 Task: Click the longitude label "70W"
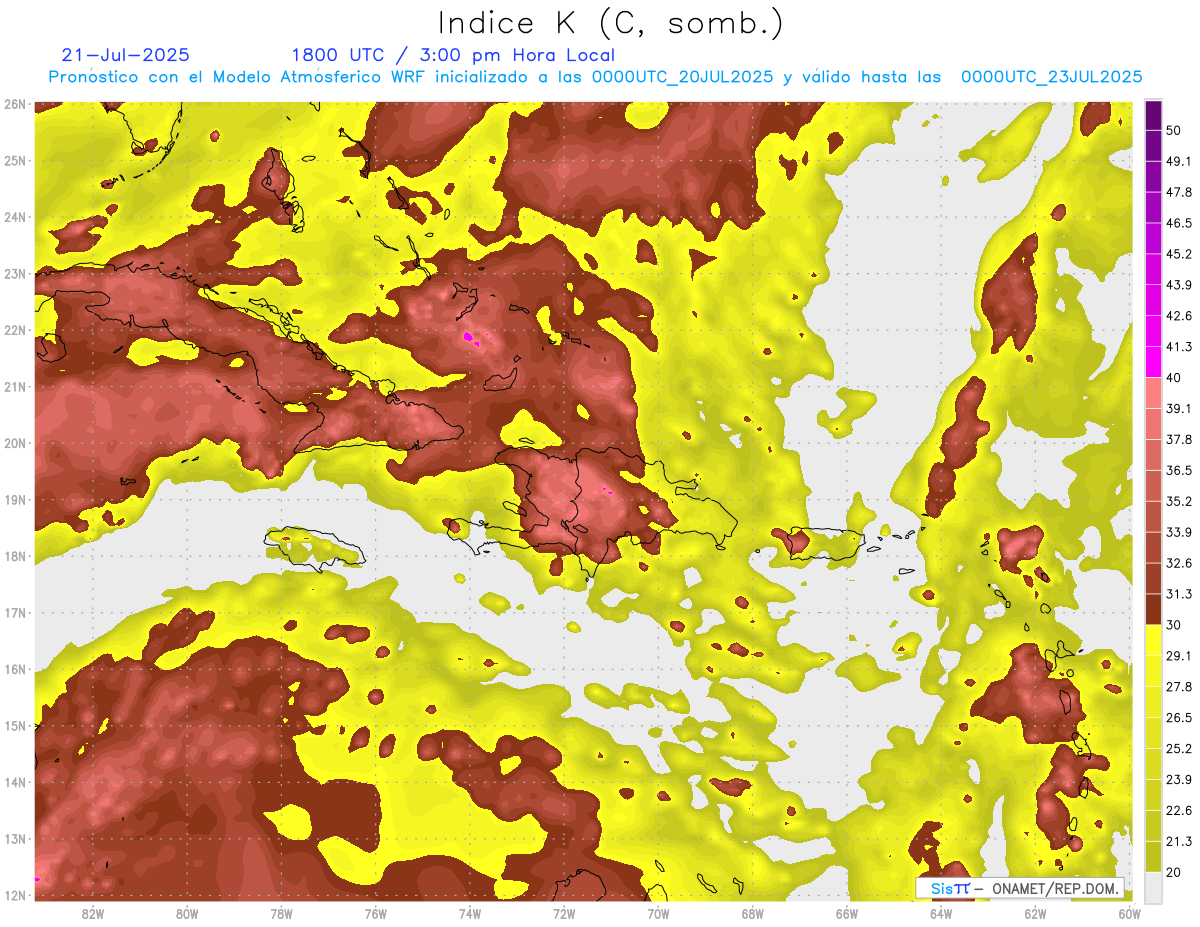click(658, 913)
